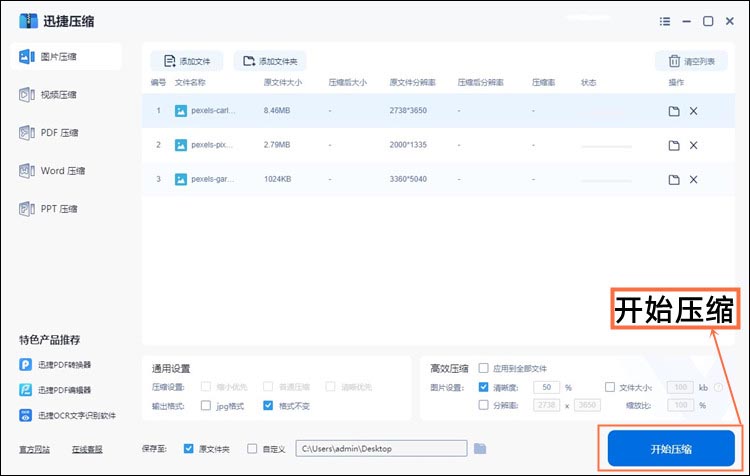750x476 pixels.
Task: Remove the pexels-carl file with X
Action: click(x=694, y=111)
